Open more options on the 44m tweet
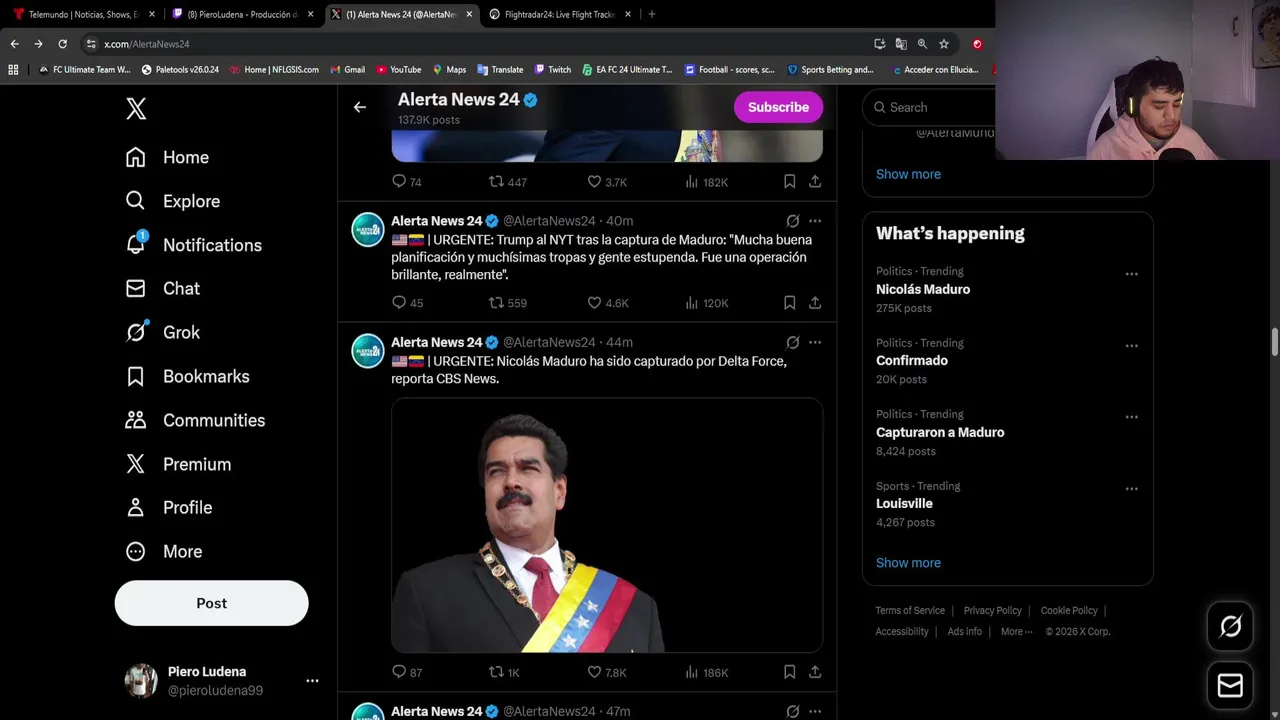The height and width of the screenshot is (720, 1280). click(x=815, y=342)
